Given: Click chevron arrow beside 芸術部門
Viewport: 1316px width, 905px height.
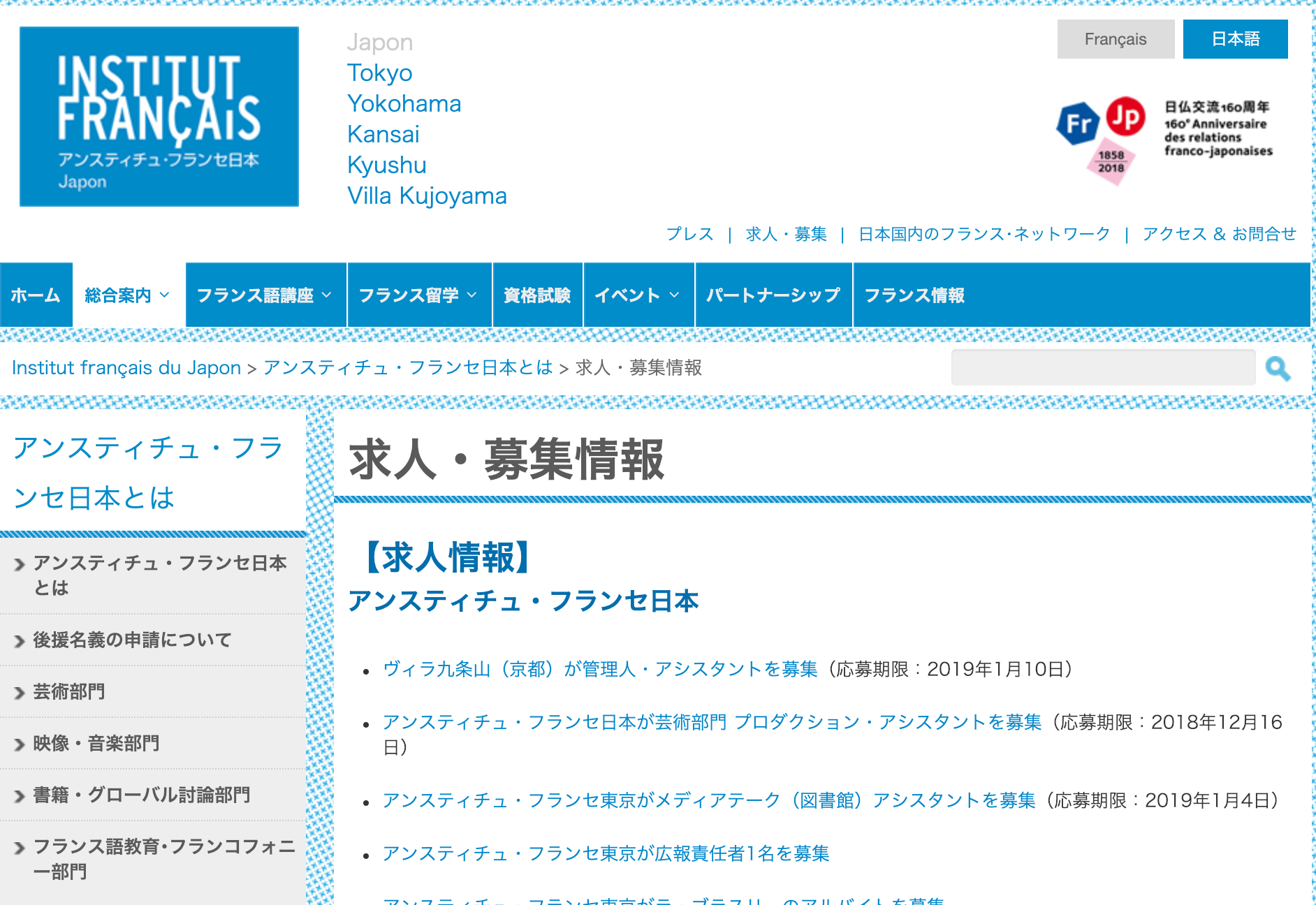Looking at the screenshot, I should pos(20,693).
